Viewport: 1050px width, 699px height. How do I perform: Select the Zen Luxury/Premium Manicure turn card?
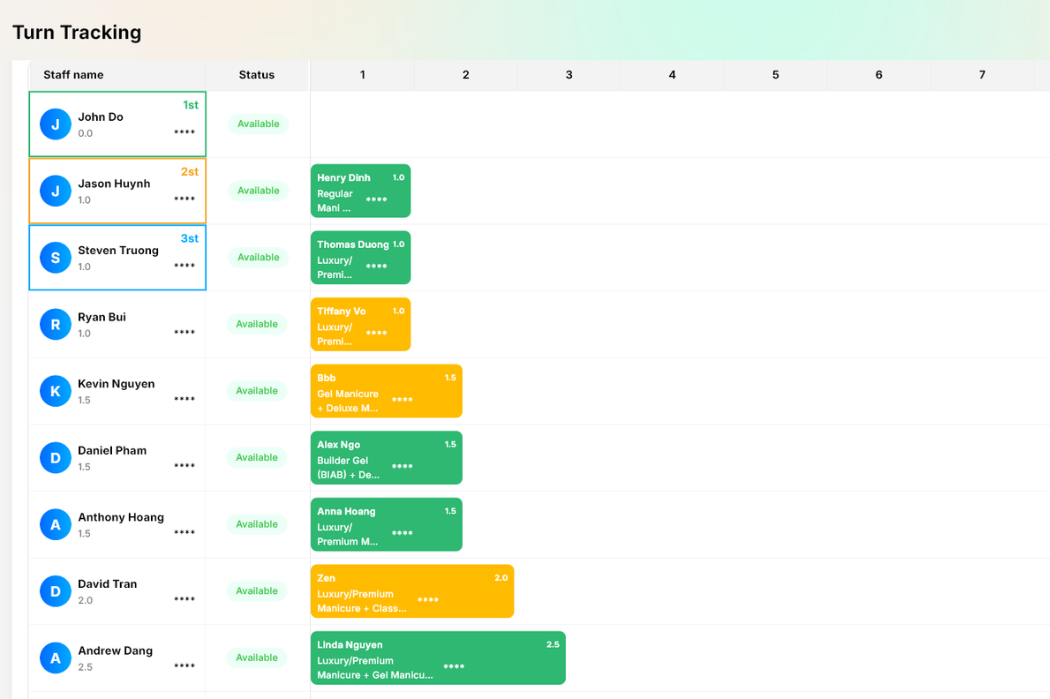coord(412,591)
